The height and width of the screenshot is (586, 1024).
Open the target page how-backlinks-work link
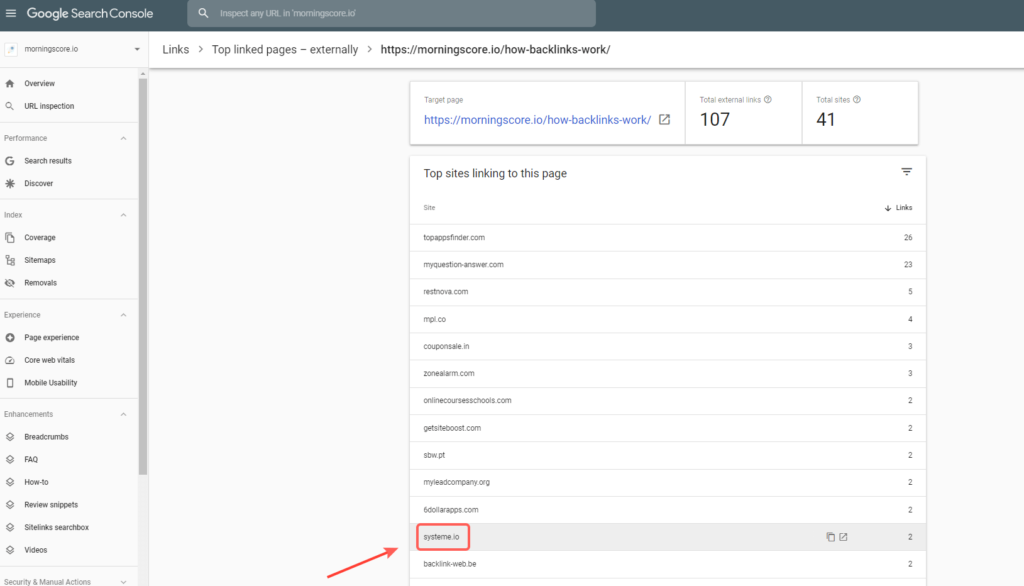coord(537,119)
